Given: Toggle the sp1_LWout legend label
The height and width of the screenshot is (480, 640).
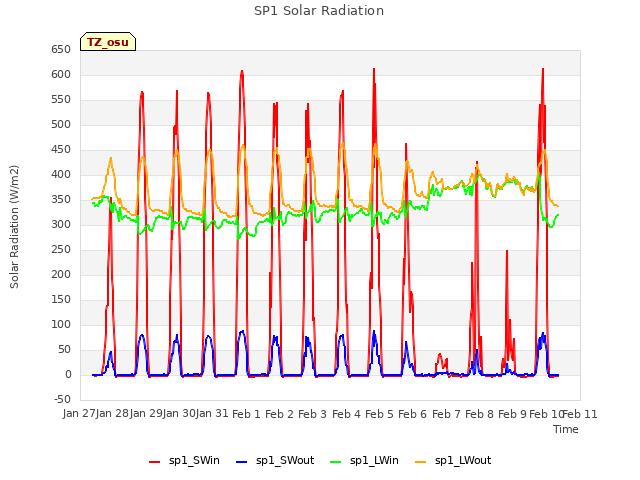Looking at the screenshot, I should point(463,461).
